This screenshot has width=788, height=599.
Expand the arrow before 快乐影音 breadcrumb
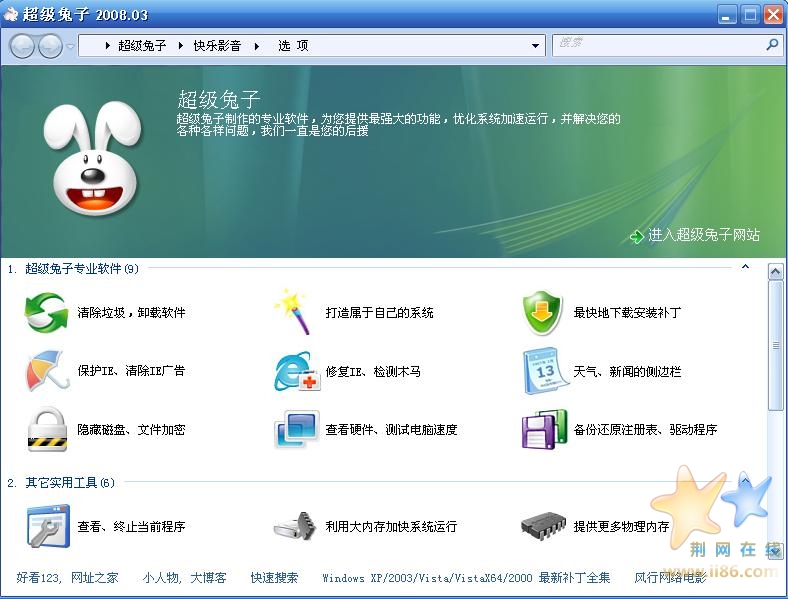pos(181,46)
